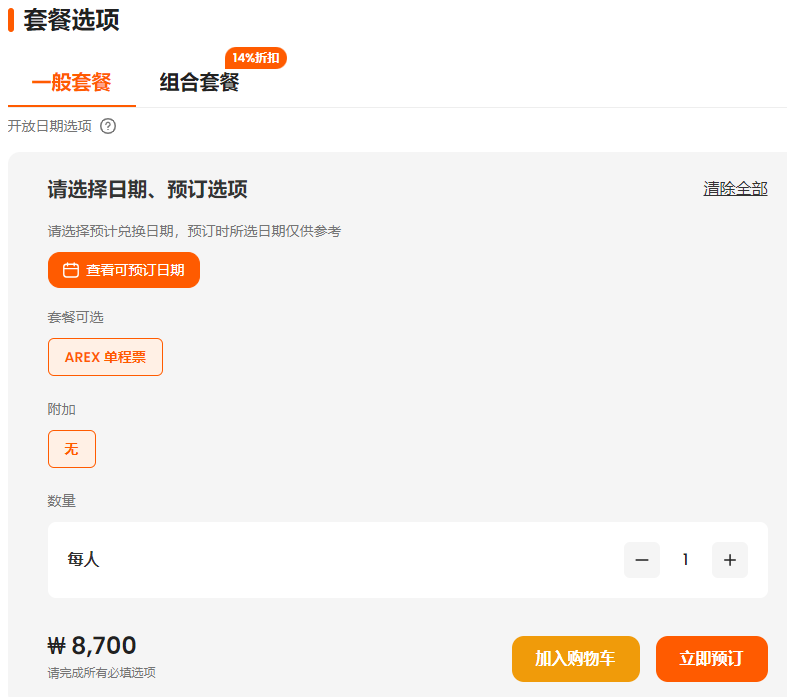Click the 每人 row label
787x697 pixels.
click(84, 560)
